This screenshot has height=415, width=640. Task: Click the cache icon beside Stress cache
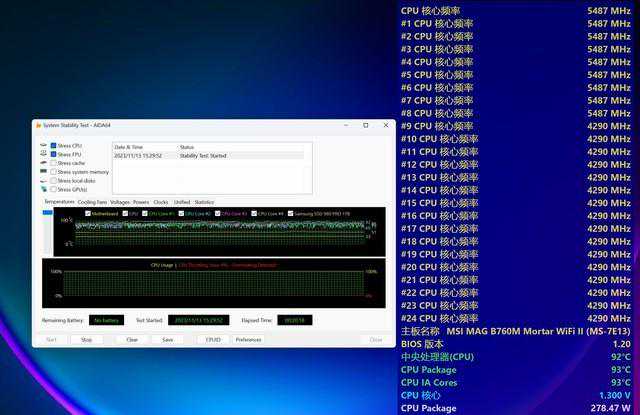click(x=45, y=163)
